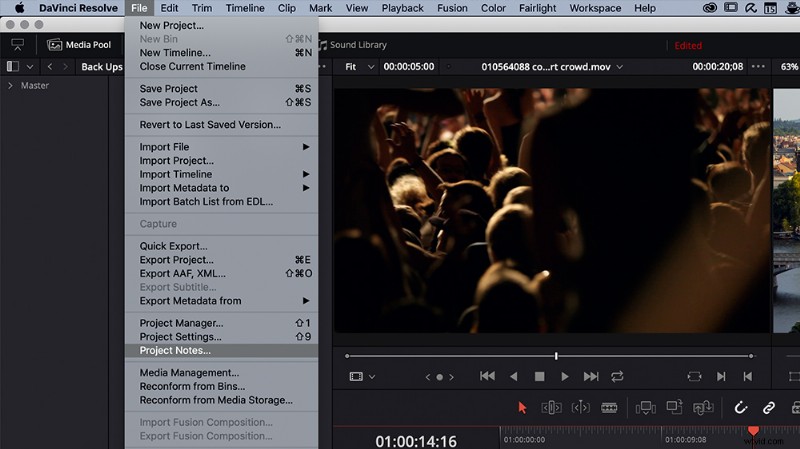Toggle loop playback button
Viewport: 800px width, 449px height.
point(617,377)
